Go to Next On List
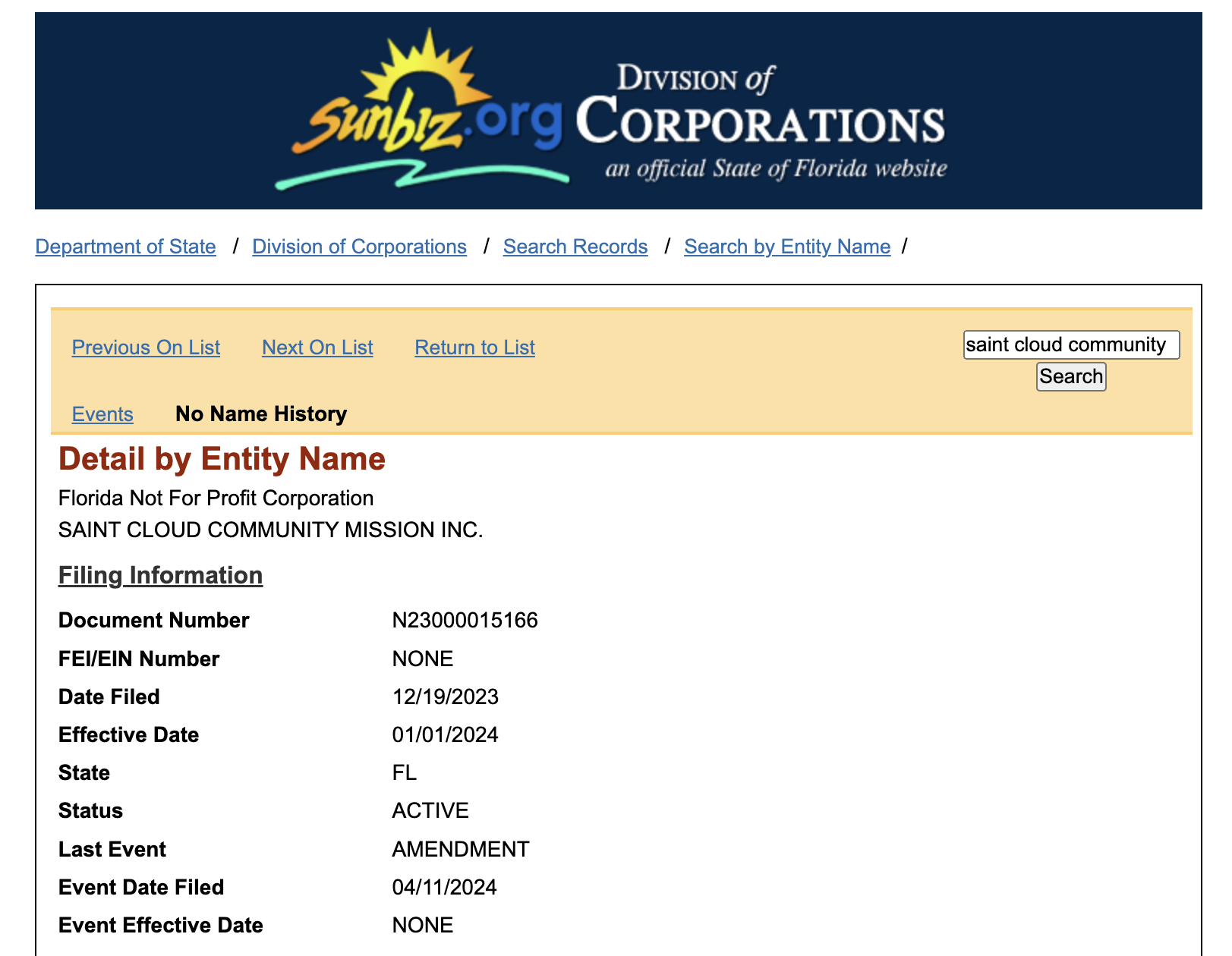This screenshot has width=1232, height=956. [317, 347]
